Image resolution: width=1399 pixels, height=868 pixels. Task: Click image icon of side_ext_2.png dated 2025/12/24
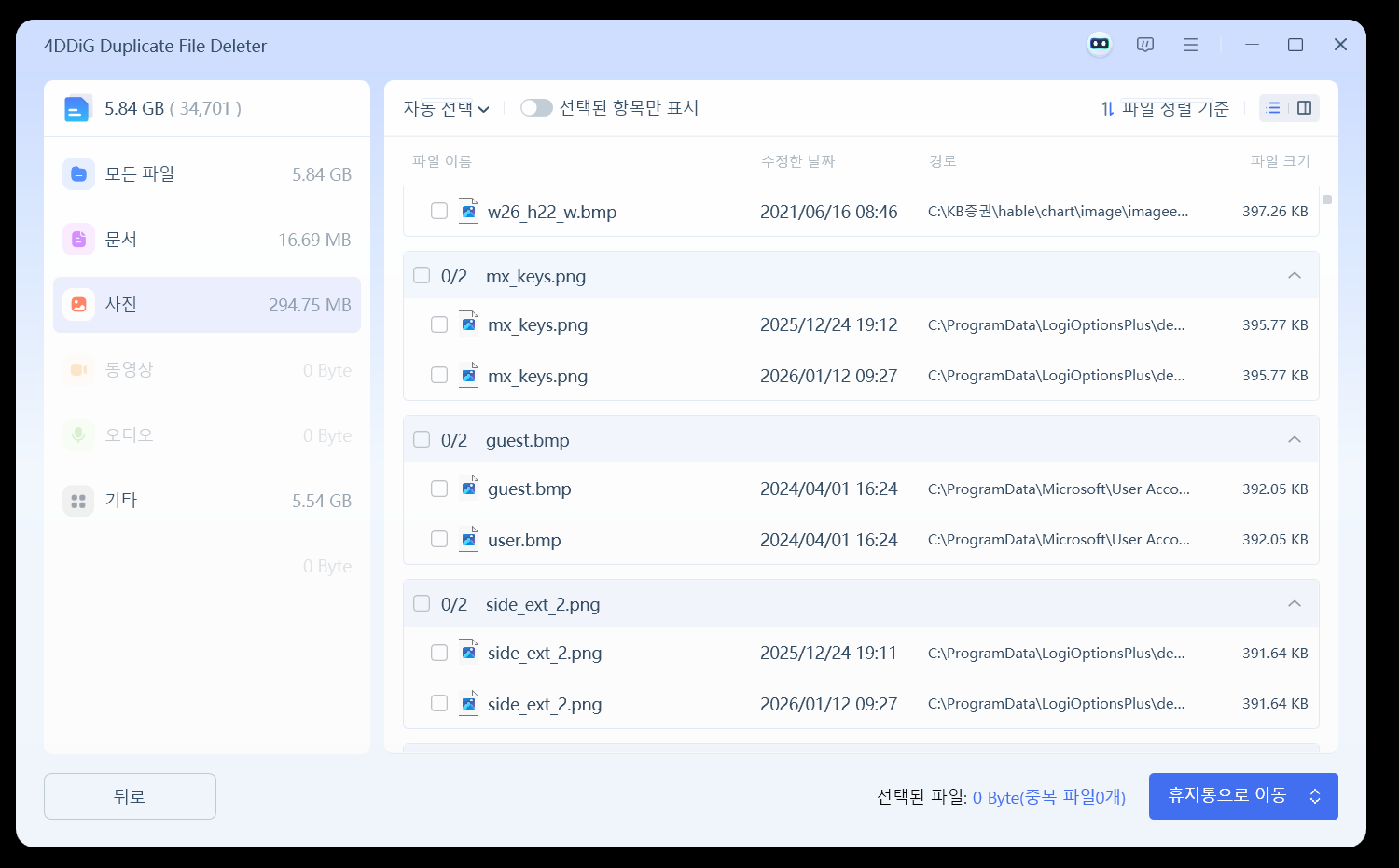468,653
